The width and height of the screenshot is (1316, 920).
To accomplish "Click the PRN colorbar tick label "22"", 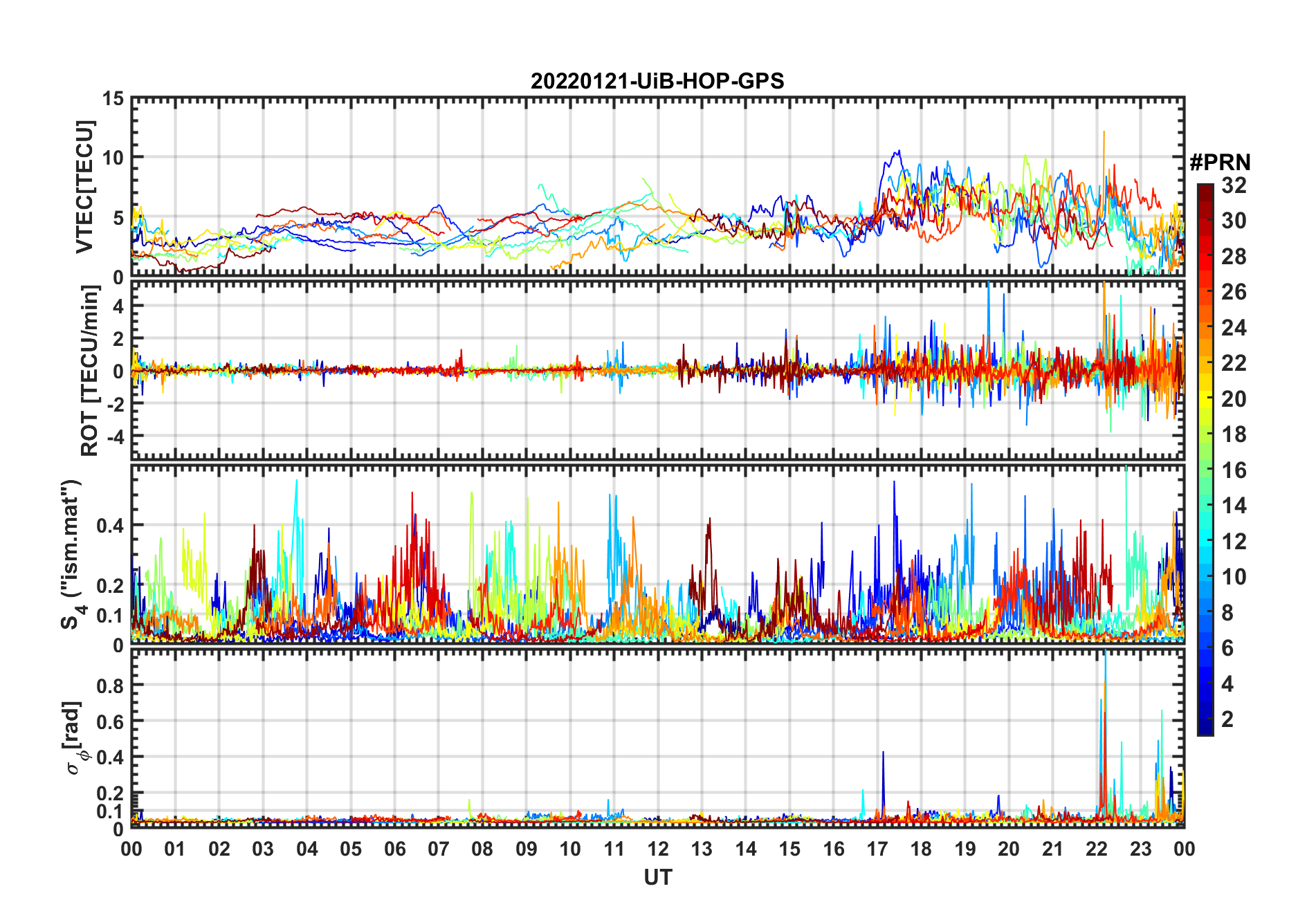I will [1234, 363].
